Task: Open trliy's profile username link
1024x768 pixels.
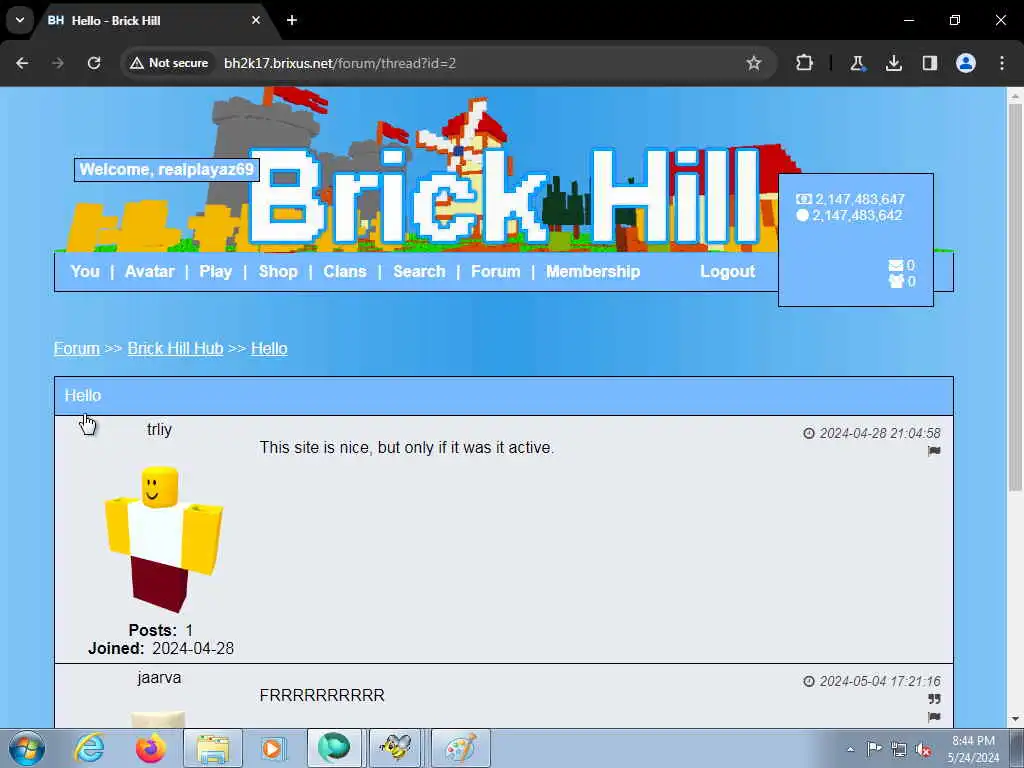Action: click(x=159, y=430)
